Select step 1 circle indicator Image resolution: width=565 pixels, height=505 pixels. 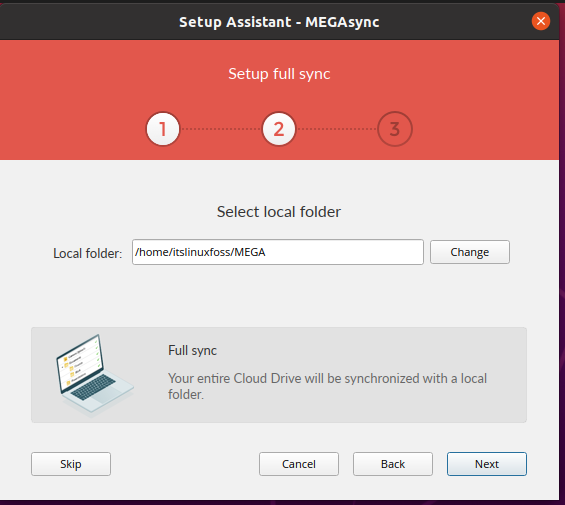(x=163, y=129)
